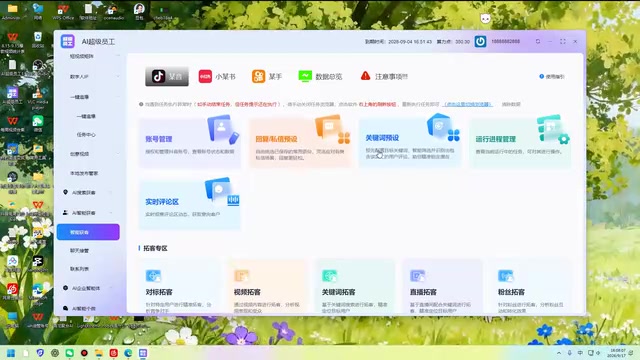Open Microsoft Edge from the taskbar

pyautogui.click(x=128, y=353)
